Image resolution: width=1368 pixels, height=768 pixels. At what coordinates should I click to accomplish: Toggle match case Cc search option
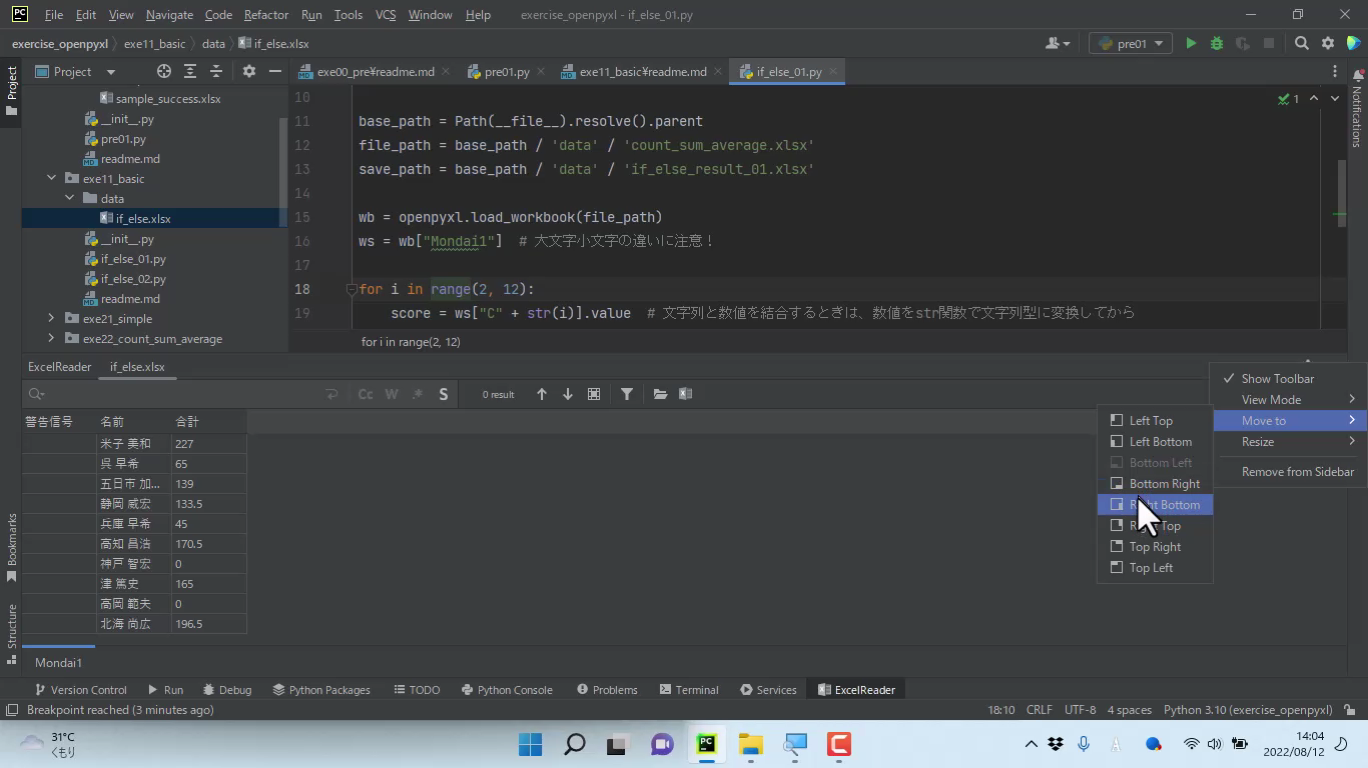click(366, 394)
